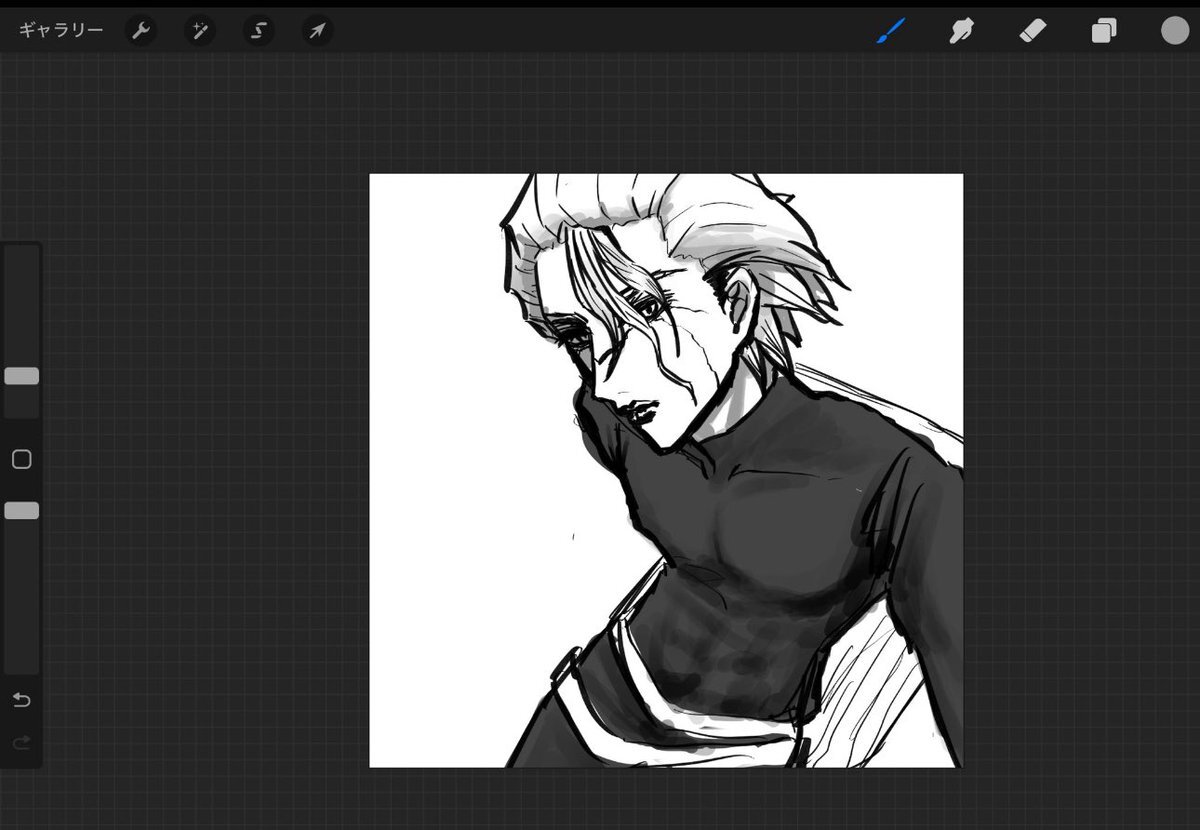The image size is (1200, 830).
Task: Tap the square Modify button in sidebar
Action: tap(21, 460)
